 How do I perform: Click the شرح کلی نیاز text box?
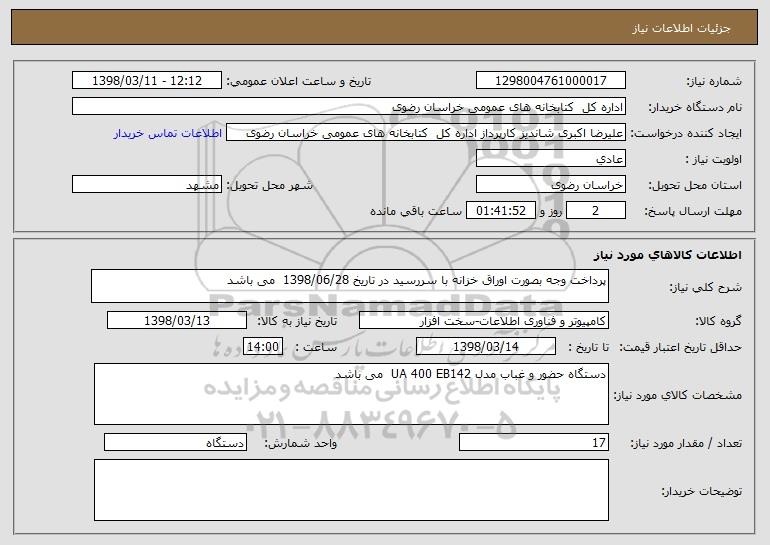(x=350, y=286)
